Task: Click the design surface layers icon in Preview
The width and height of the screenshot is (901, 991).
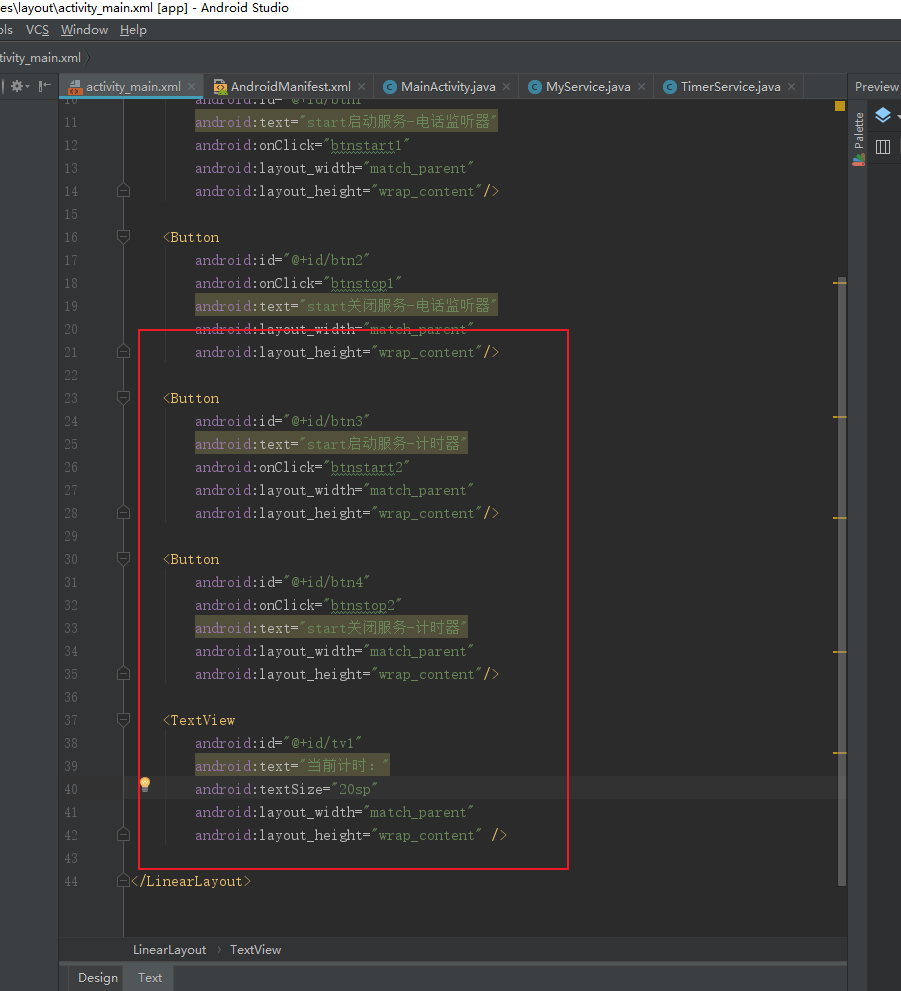Action: (x=882, y=116)
